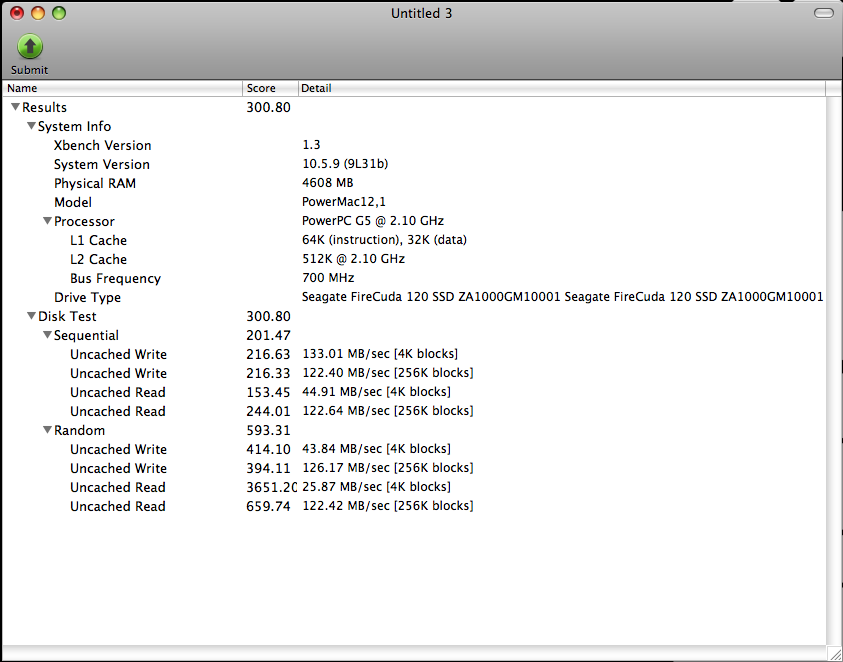Click the green Submit arrow icon
843x662 pixels.
pyautogui.click(x=30, y=46)
